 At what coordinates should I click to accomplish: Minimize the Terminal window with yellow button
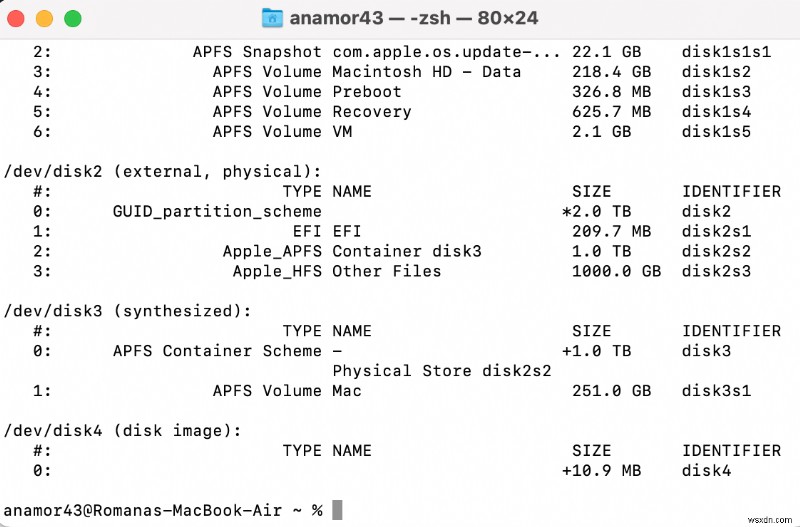point(46,19)
